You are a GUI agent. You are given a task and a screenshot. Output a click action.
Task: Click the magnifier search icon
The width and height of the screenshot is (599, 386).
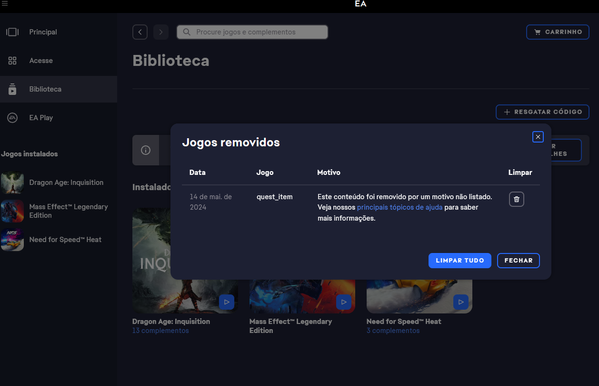pos(186,32)
